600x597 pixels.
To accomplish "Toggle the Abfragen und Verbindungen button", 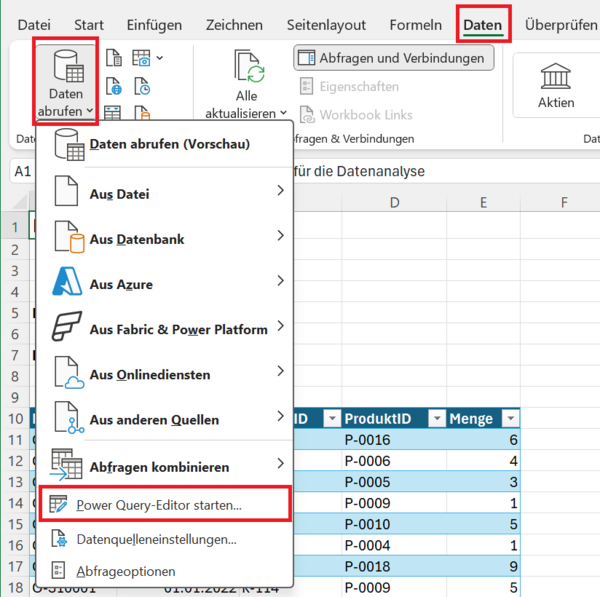I will (x=394, y=58).
